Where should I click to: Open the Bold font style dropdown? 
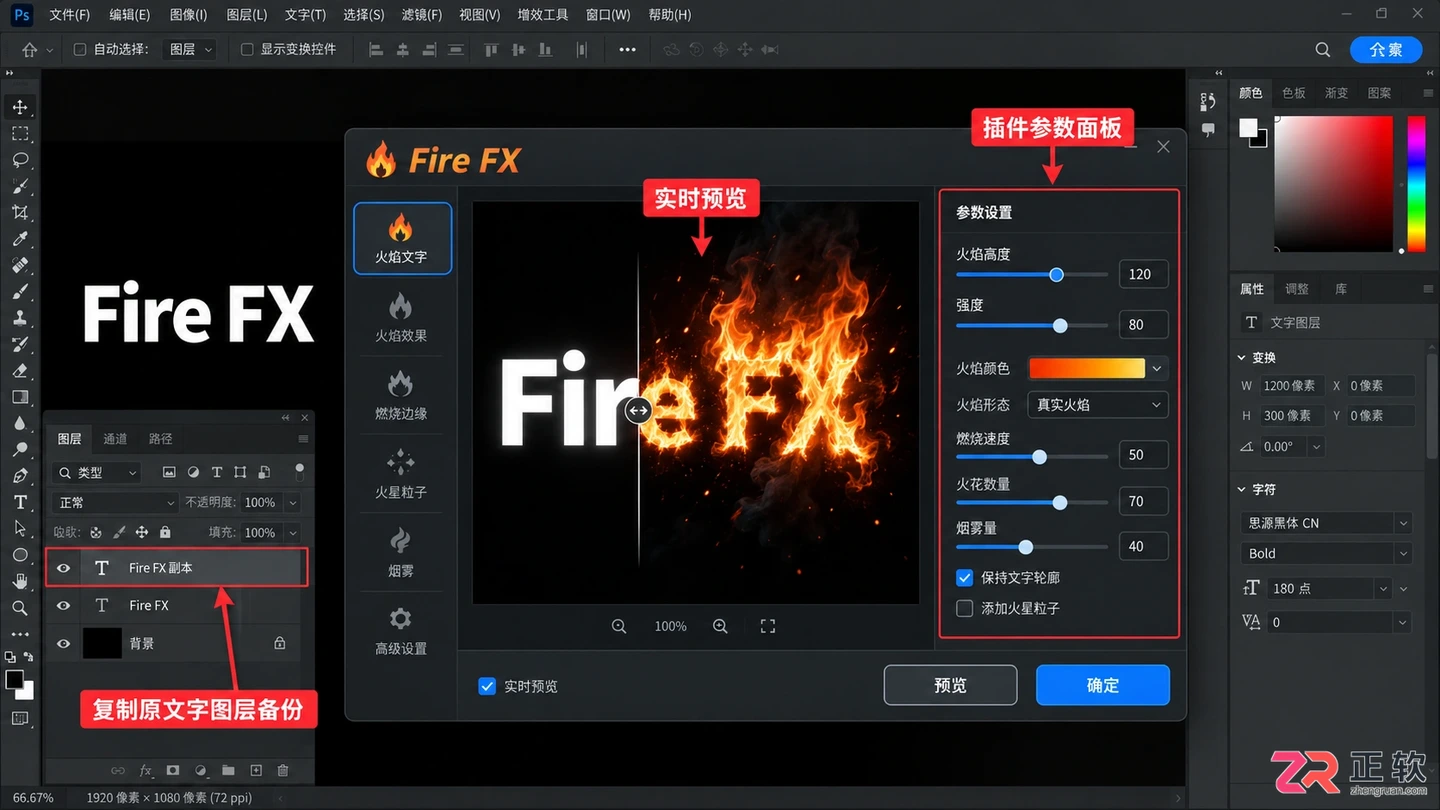click(x=1326, y=553)
